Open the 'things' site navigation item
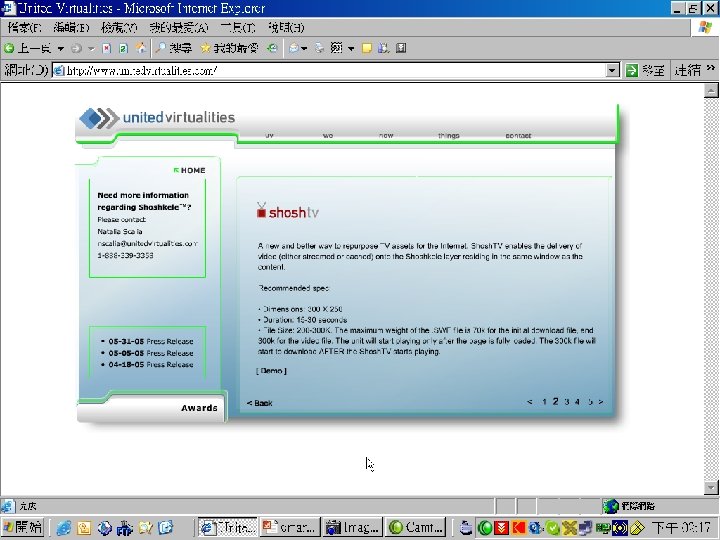This screenshot has height=540, width=720. 449,135
